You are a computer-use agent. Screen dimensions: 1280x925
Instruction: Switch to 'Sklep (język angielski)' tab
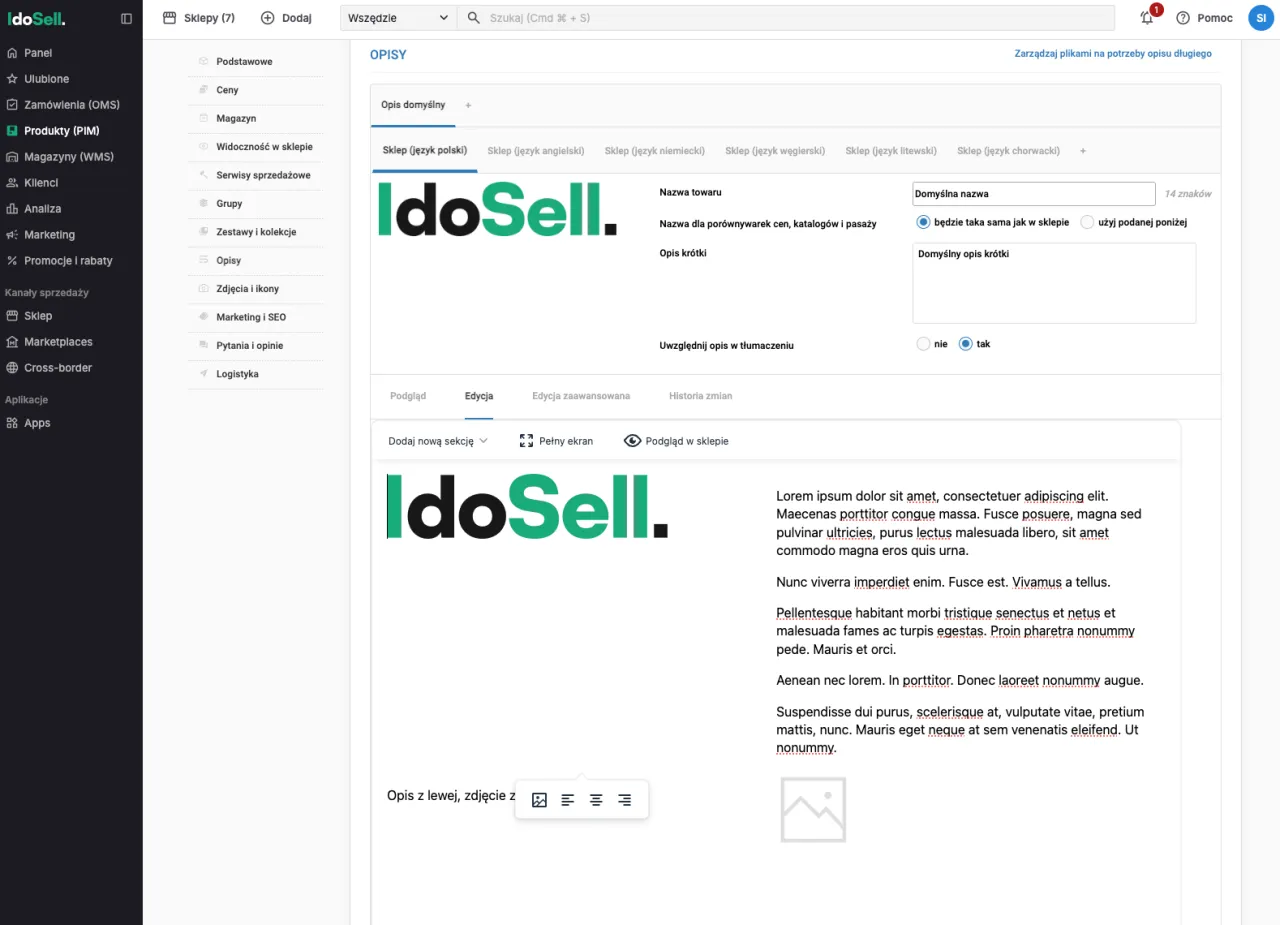coord(535,151)
